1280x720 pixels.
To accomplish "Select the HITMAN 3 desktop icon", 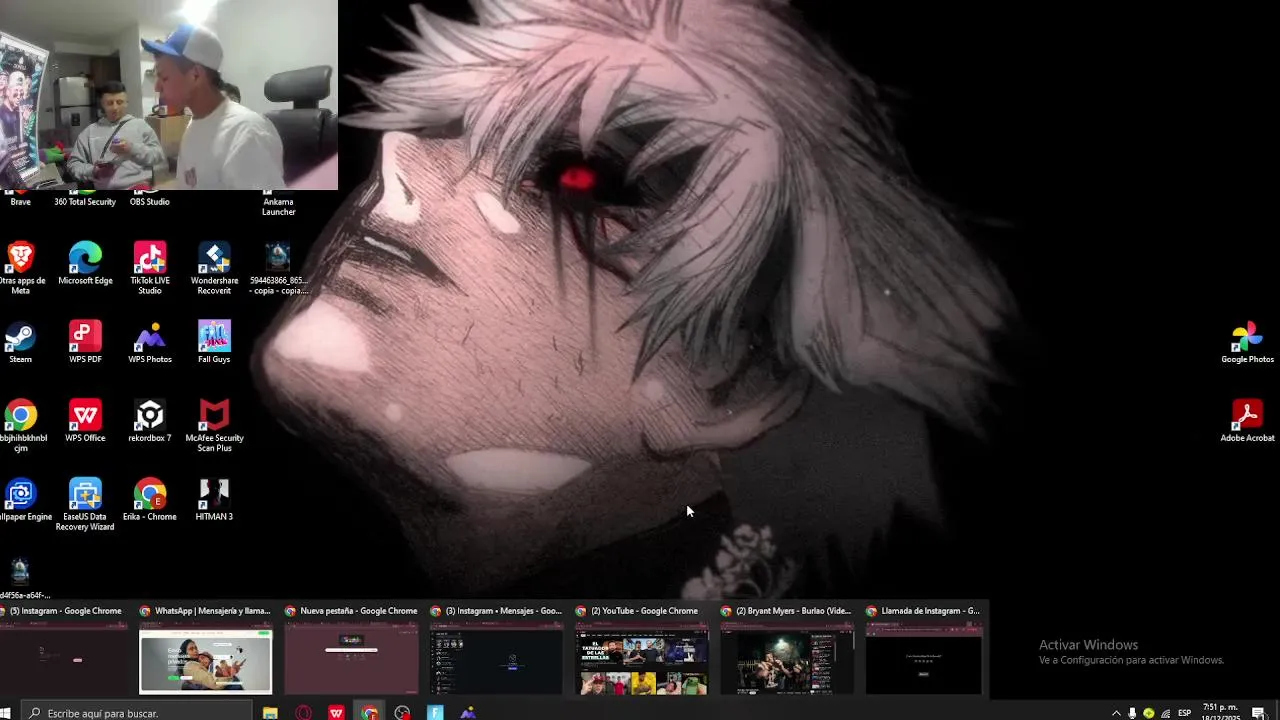I will pos(214,500).
